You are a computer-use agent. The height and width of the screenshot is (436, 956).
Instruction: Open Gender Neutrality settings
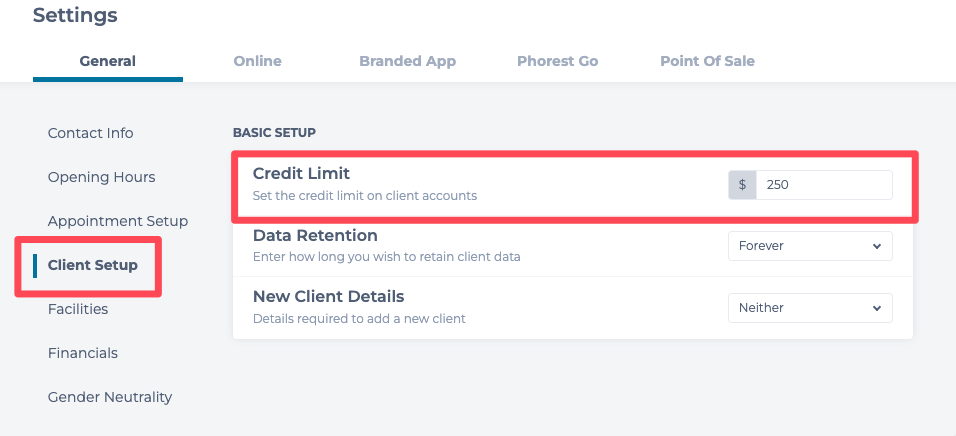coord(110,397)
